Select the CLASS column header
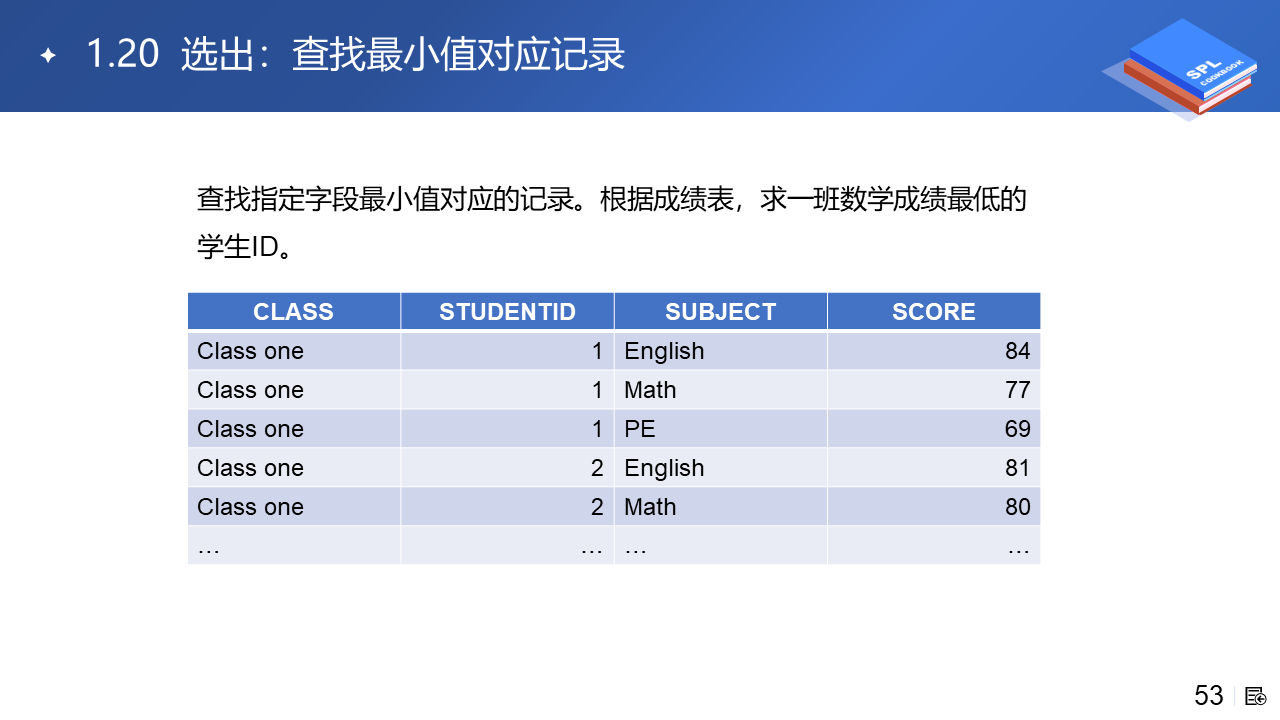 tap(294, 311)
